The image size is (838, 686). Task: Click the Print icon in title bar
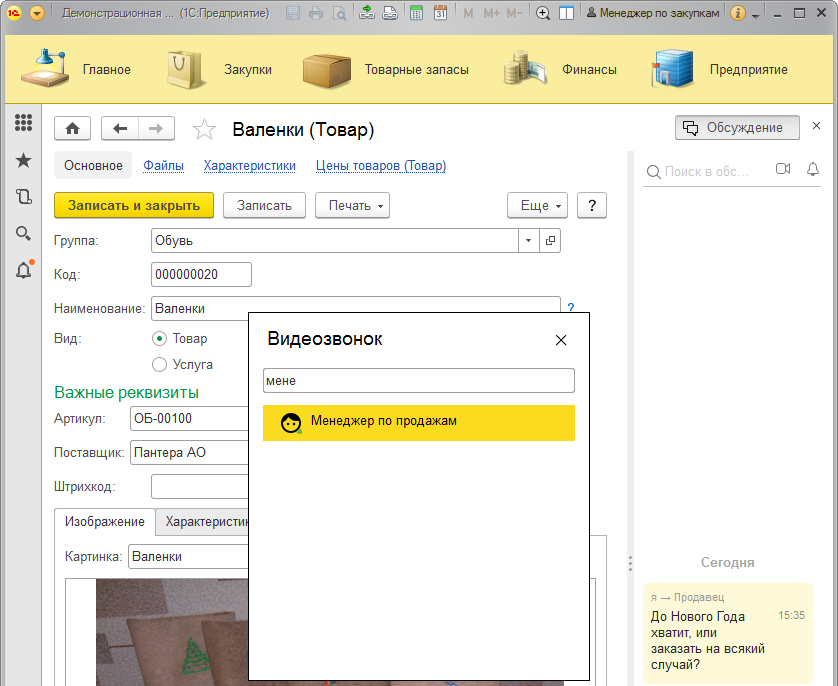click(316, 13)
